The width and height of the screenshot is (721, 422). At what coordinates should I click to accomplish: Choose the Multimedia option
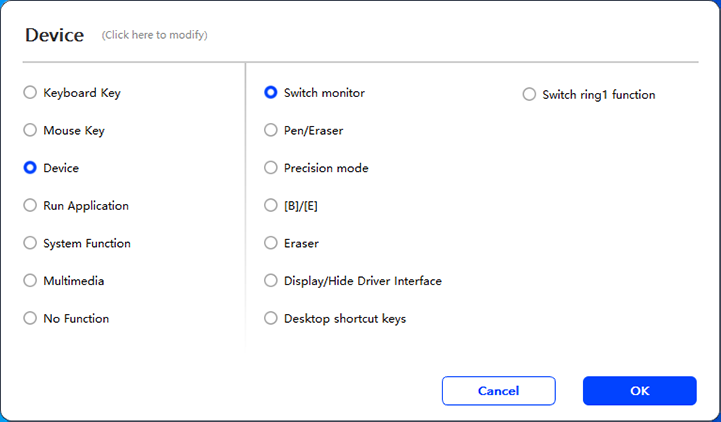click(30, 281)
